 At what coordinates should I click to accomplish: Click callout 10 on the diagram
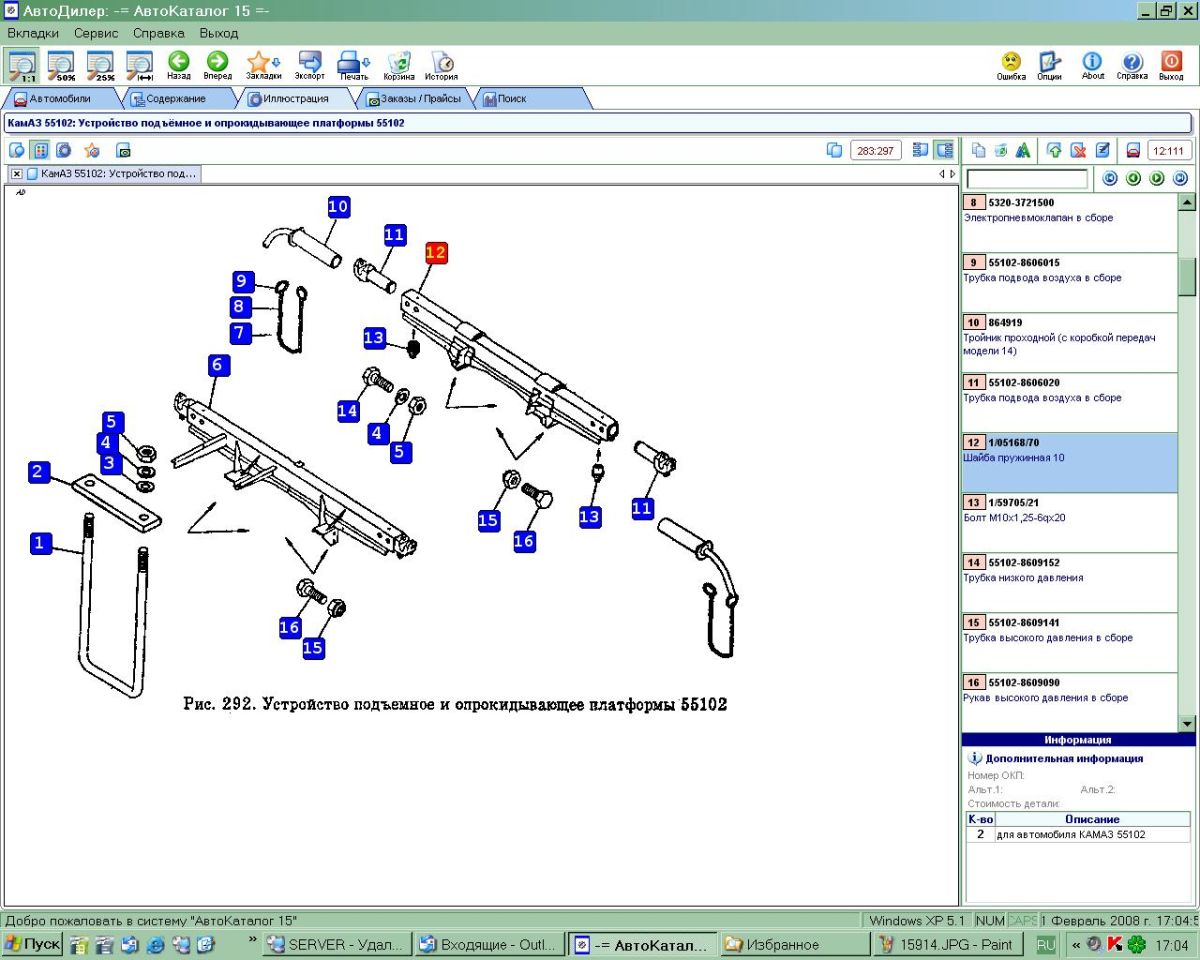point(338,207)
